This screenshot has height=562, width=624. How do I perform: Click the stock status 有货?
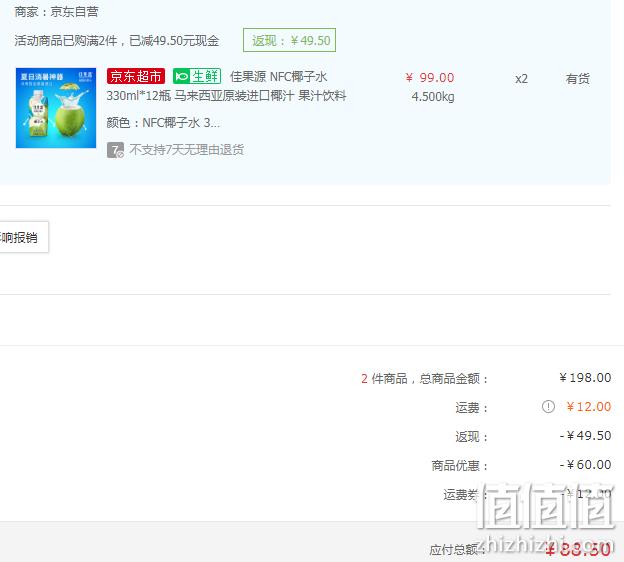577,79
